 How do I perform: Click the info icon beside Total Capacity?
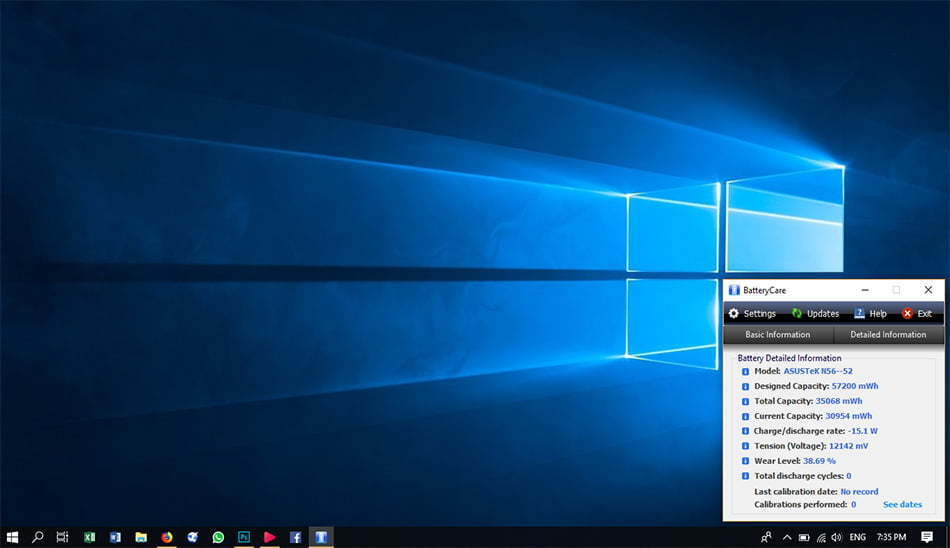[x=745, y=401]
